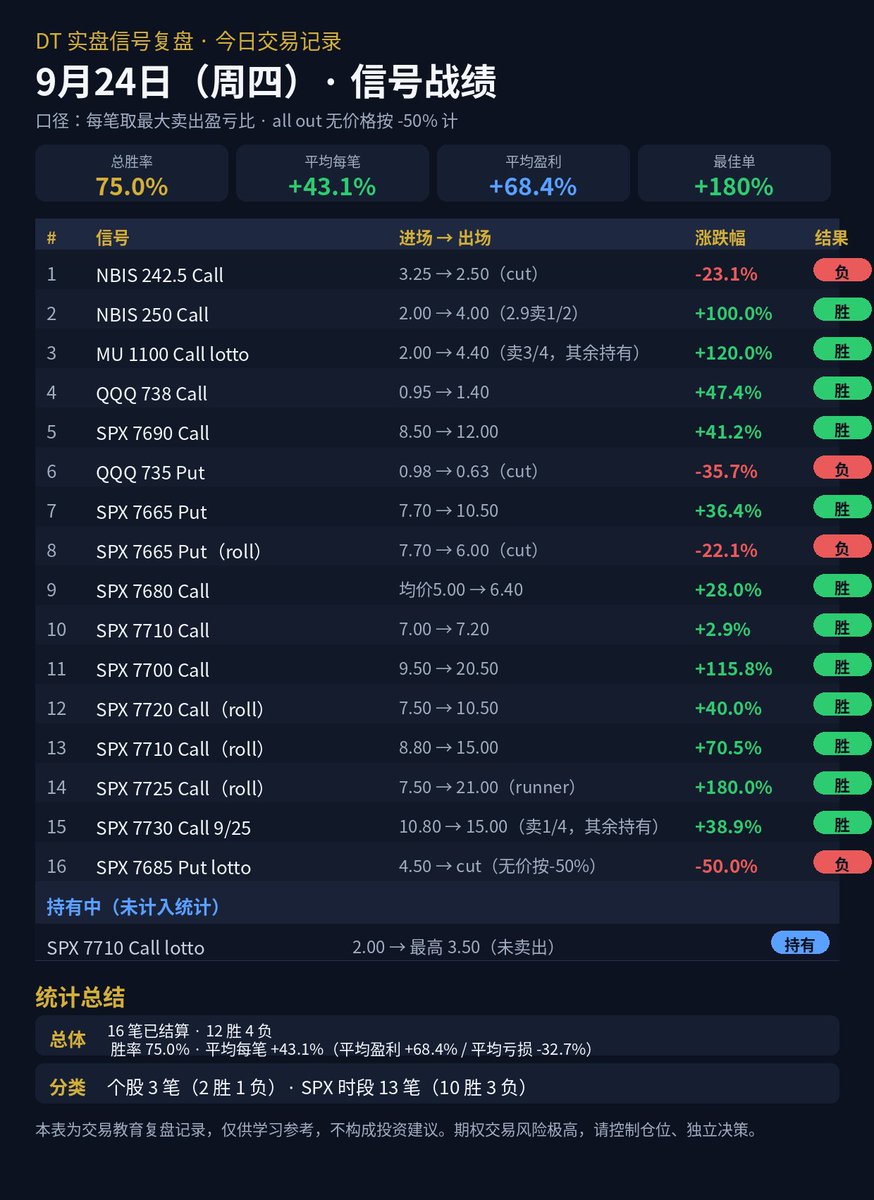Click the -50.0% change value
This screenshot has width=874, height=1200.
(x=726, y=866)
